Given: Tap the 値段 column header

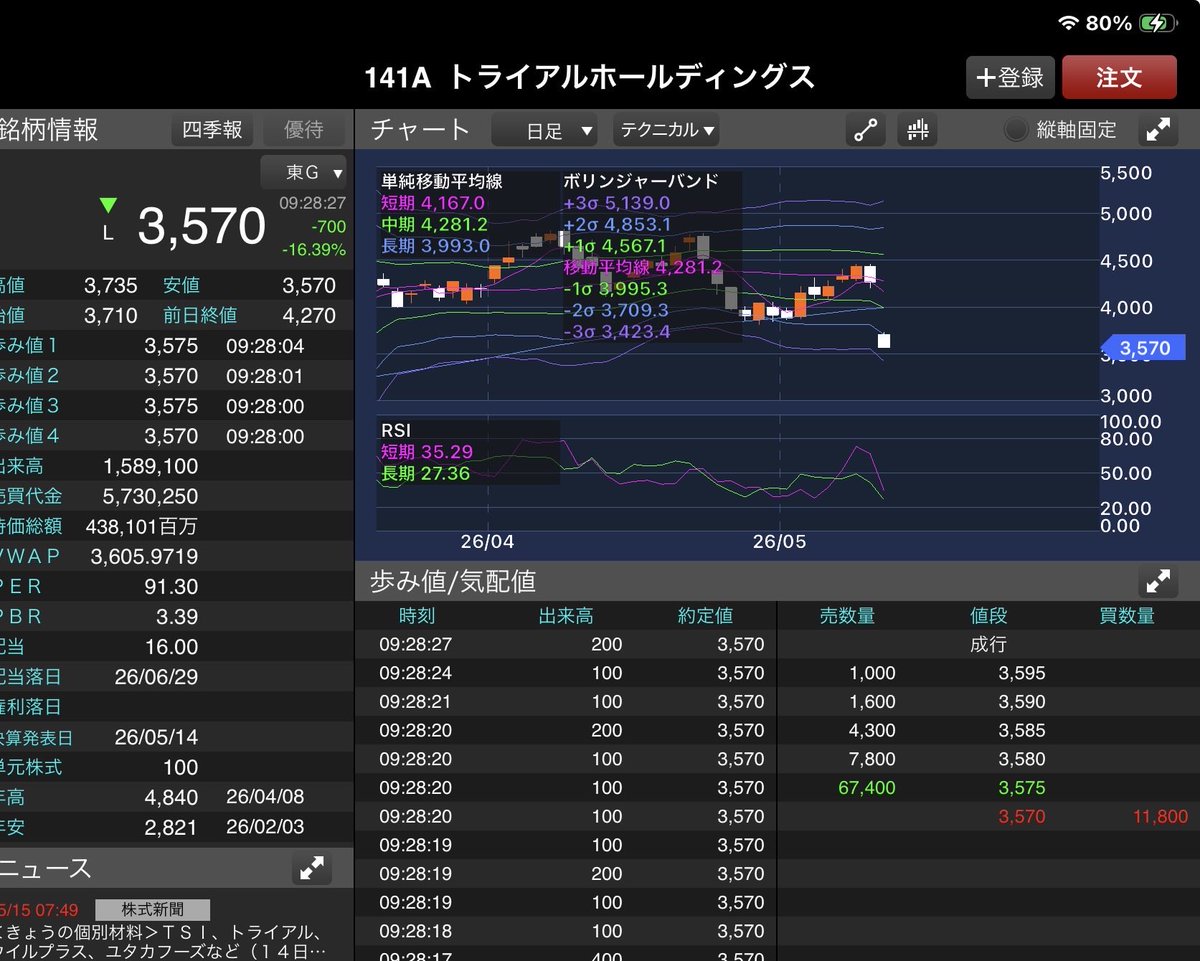Looking at the screenshot, I should (x=988, y=616).
